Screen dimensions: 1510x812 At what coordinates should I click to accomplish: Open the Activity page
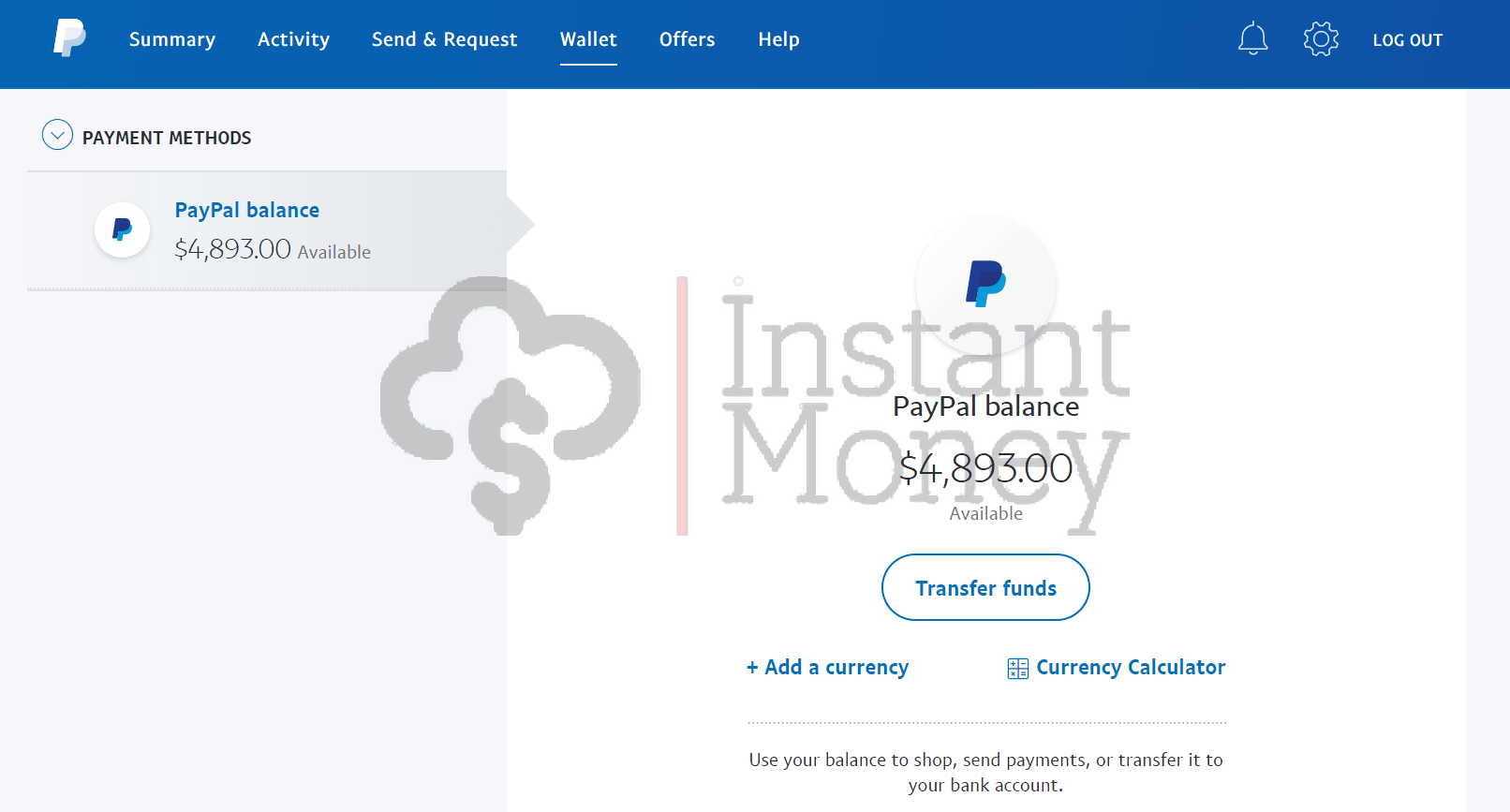293,39
